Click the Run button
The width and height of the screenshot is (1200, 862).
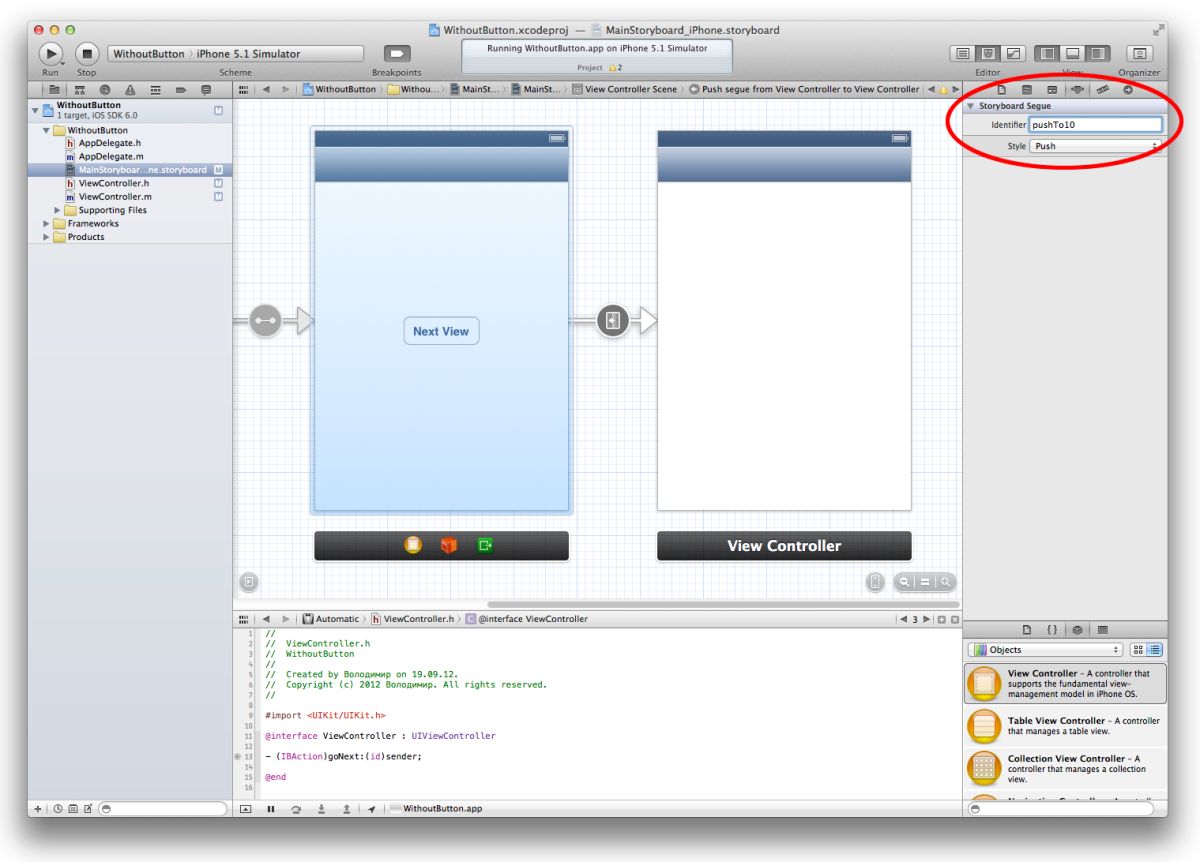tap(50, 54)
